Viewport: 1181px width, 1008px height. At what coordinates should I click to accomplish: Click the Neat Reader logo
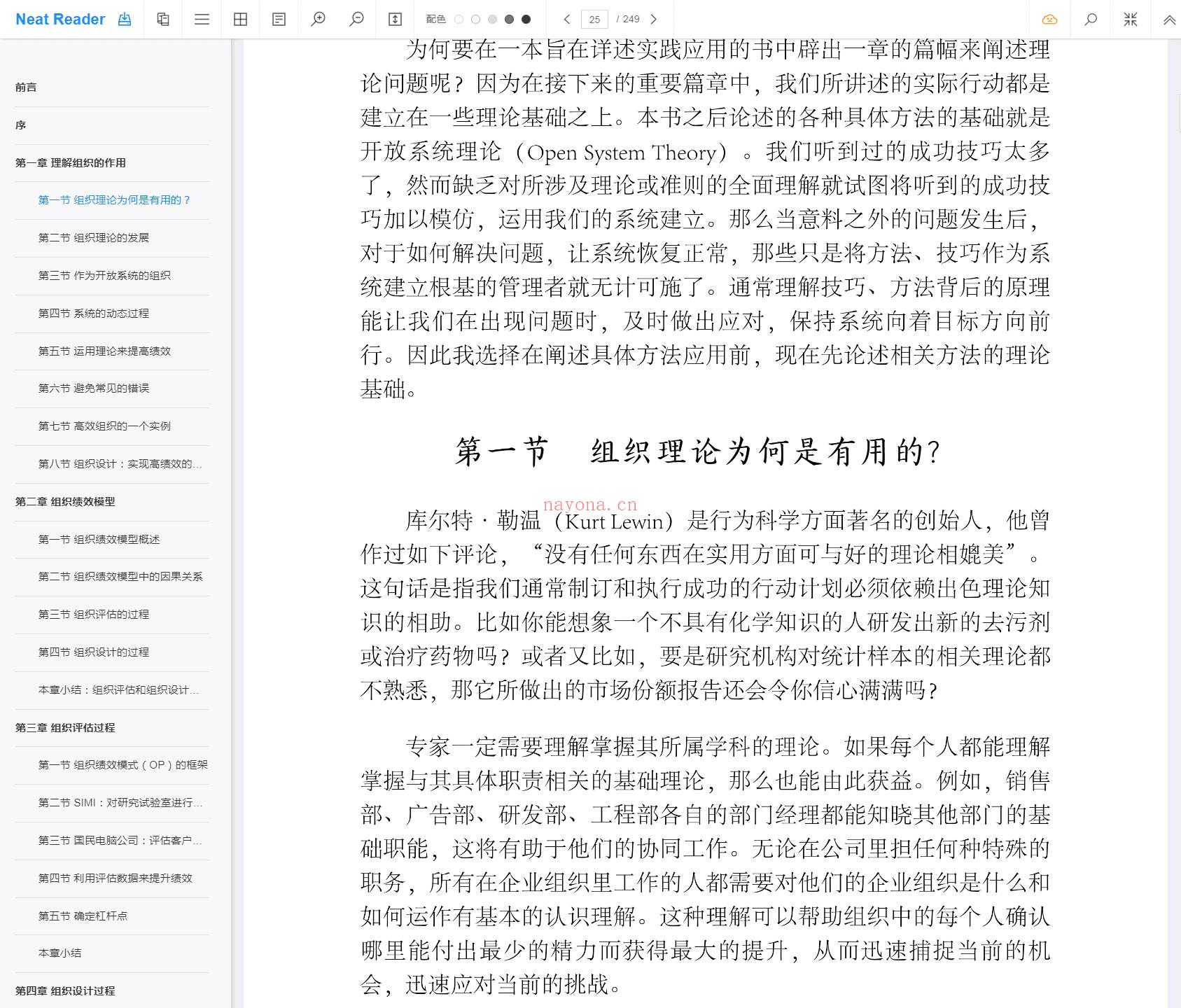point(60,20)
